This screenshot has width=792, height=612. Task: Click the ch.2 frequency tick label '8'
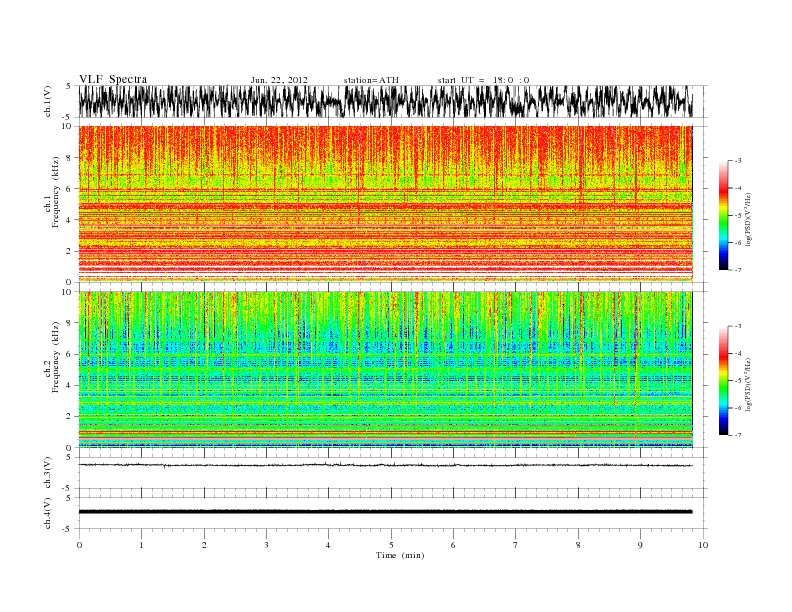[x=69, y=323]
